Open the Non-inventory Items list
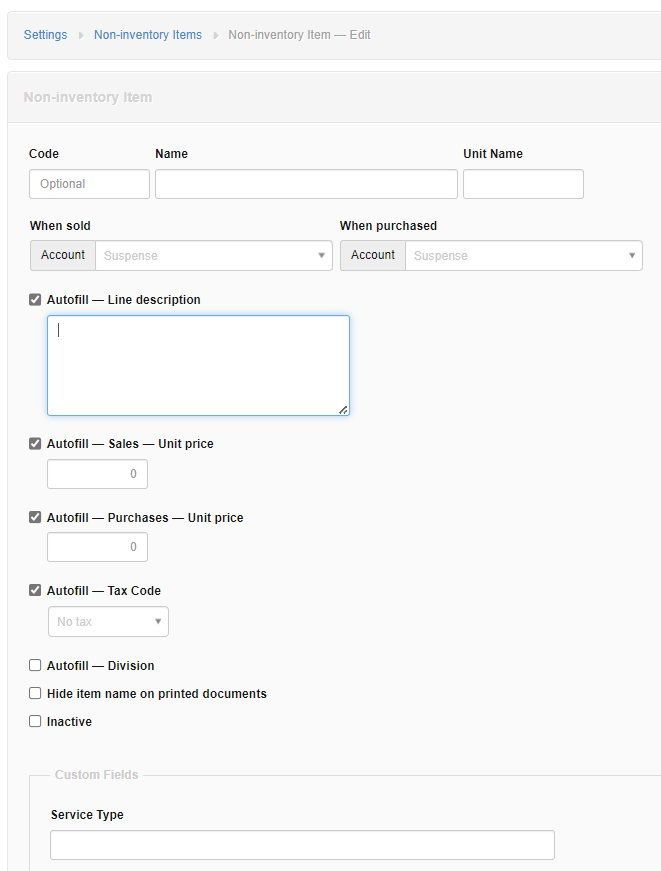This screenshot has height=871, width=661. click(147, 34)
